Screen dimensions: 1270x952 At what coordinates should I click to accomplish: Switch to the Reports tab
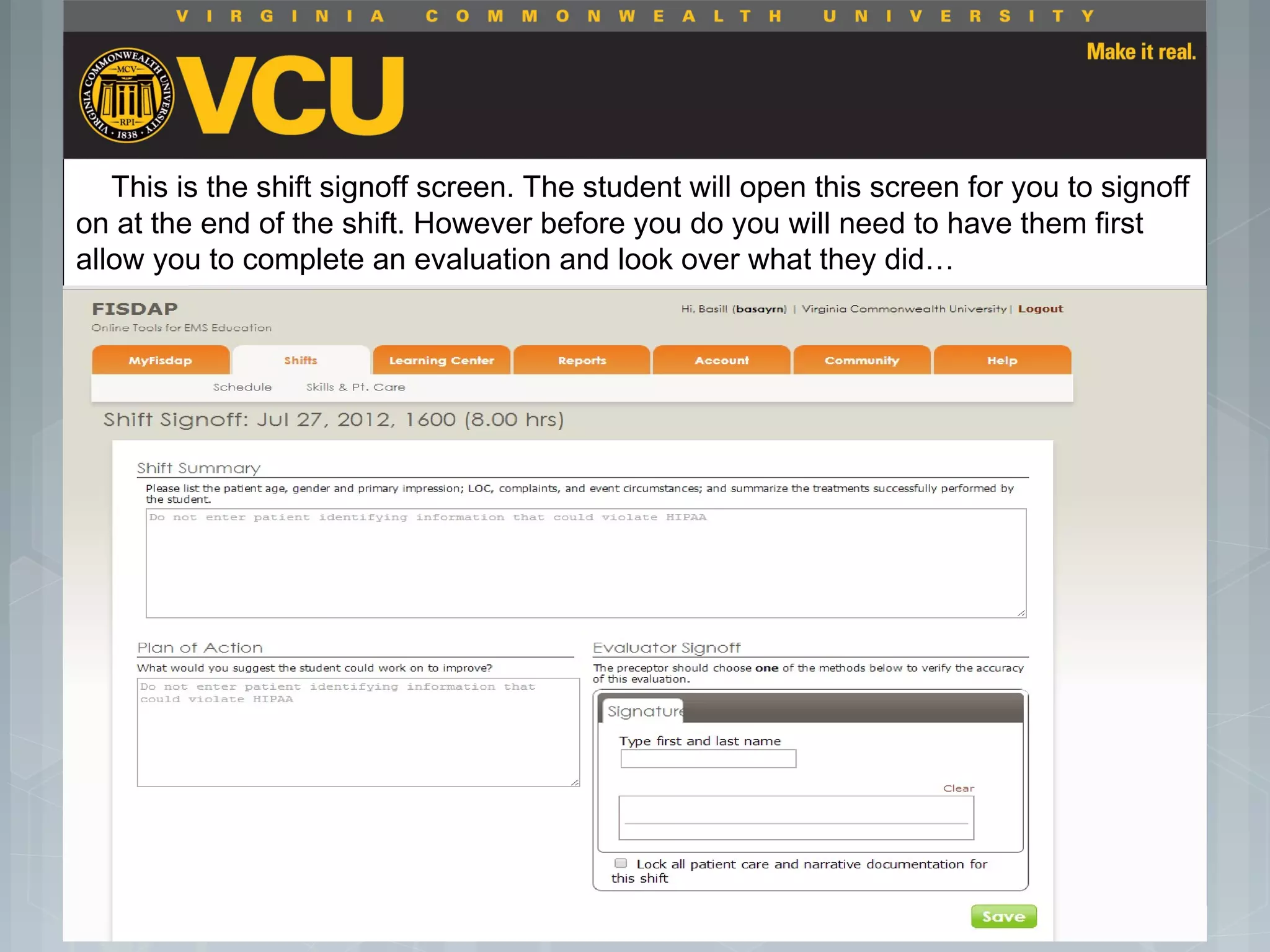[x=582, y=360]
